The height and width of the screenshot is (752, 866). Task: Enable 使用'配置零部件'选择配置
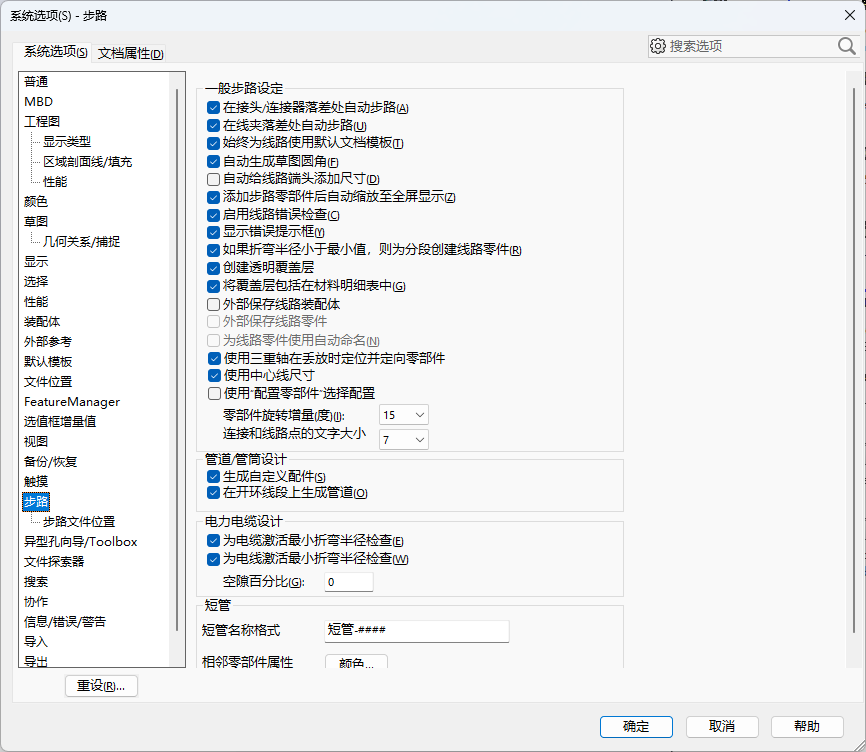(x=214, y=394)
